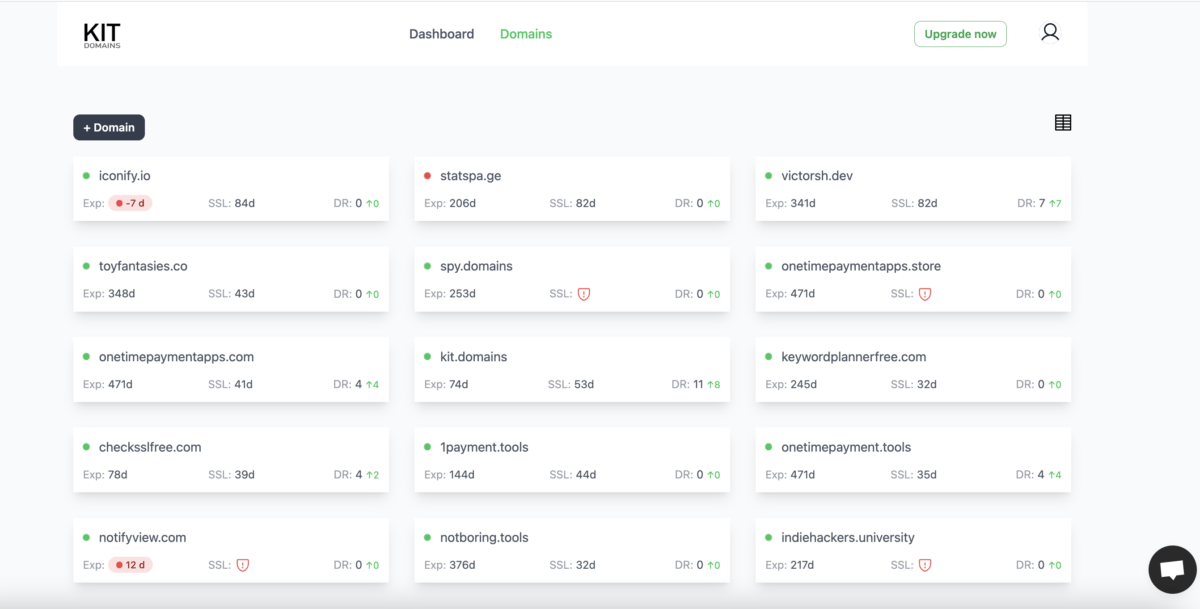1200x609 pixels.
Task: Click red status dot for statspa.ge
Action: tap(428, 176)
